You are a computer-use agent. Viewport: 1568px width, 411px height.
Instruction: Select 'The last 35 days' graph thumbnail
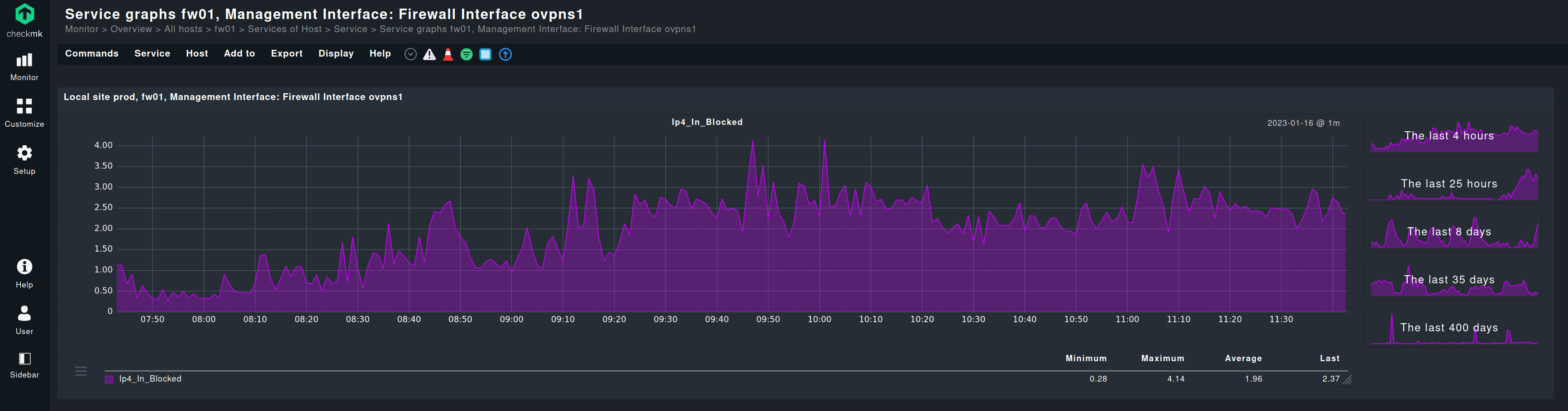[x=1453, y=280]
